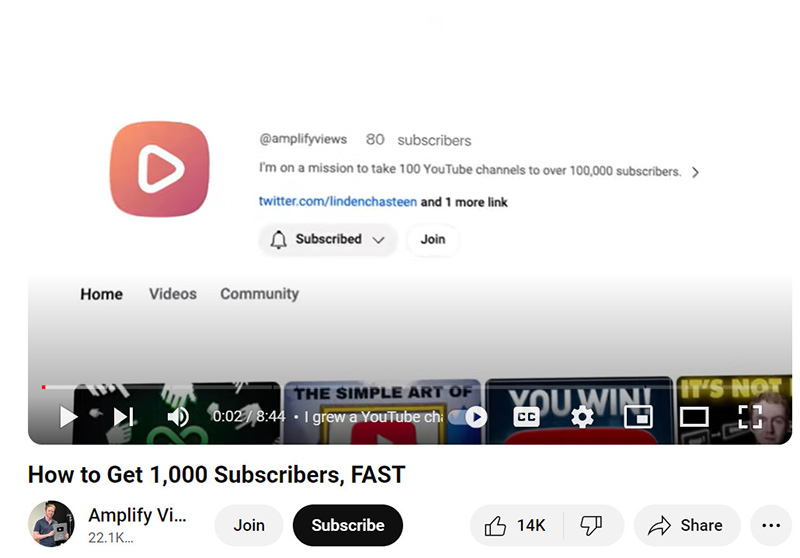Share the video

click(x=687, y=525)
